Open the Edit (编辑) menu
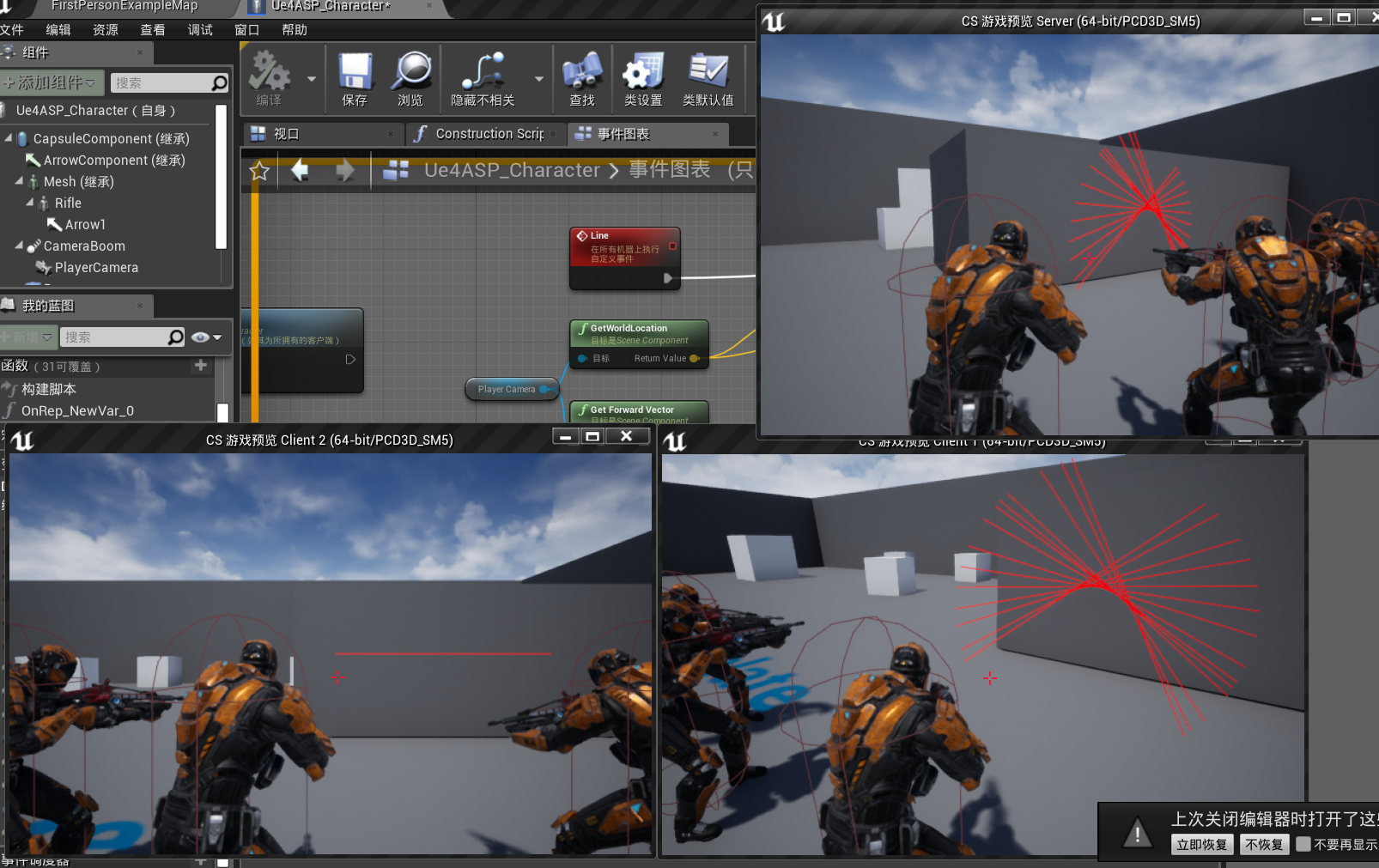This screenshot has height=868, width=1379. click(x=58, y=29)
